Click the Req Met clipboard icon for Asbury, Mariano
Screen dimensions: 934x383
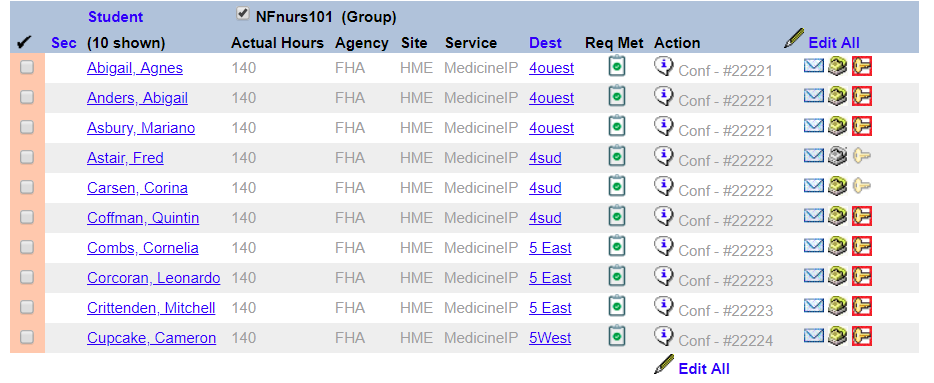click(x=617, y=126)
